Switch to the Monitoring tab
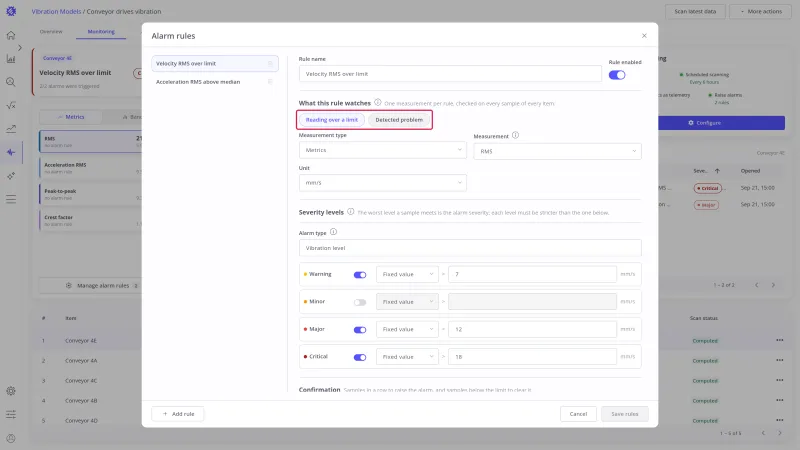Image resolution: width=800 pixels, height=450 pixels. (101, 32)
